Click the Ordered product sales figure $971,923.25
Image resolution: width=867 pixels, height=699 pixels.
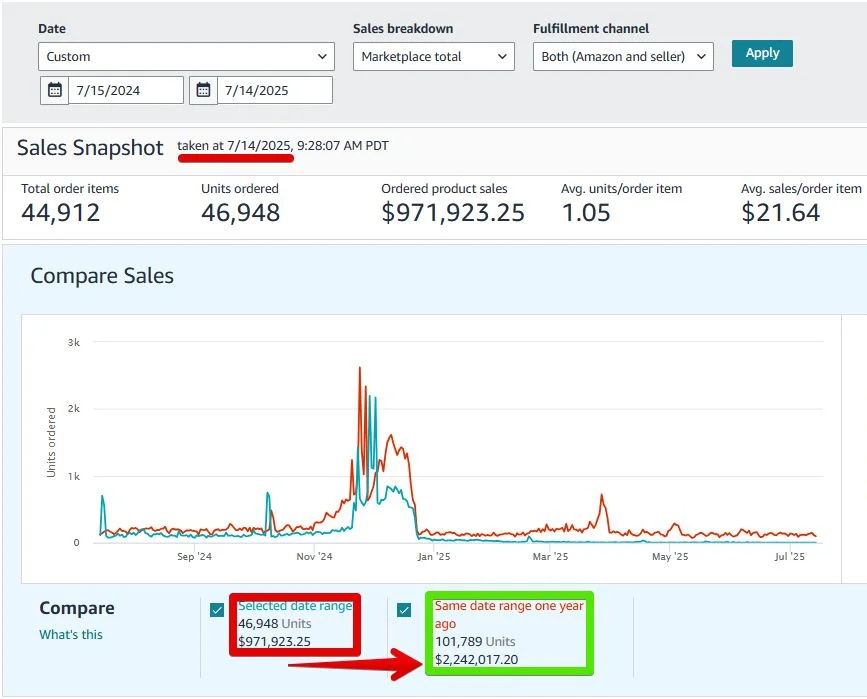[453, 212]
